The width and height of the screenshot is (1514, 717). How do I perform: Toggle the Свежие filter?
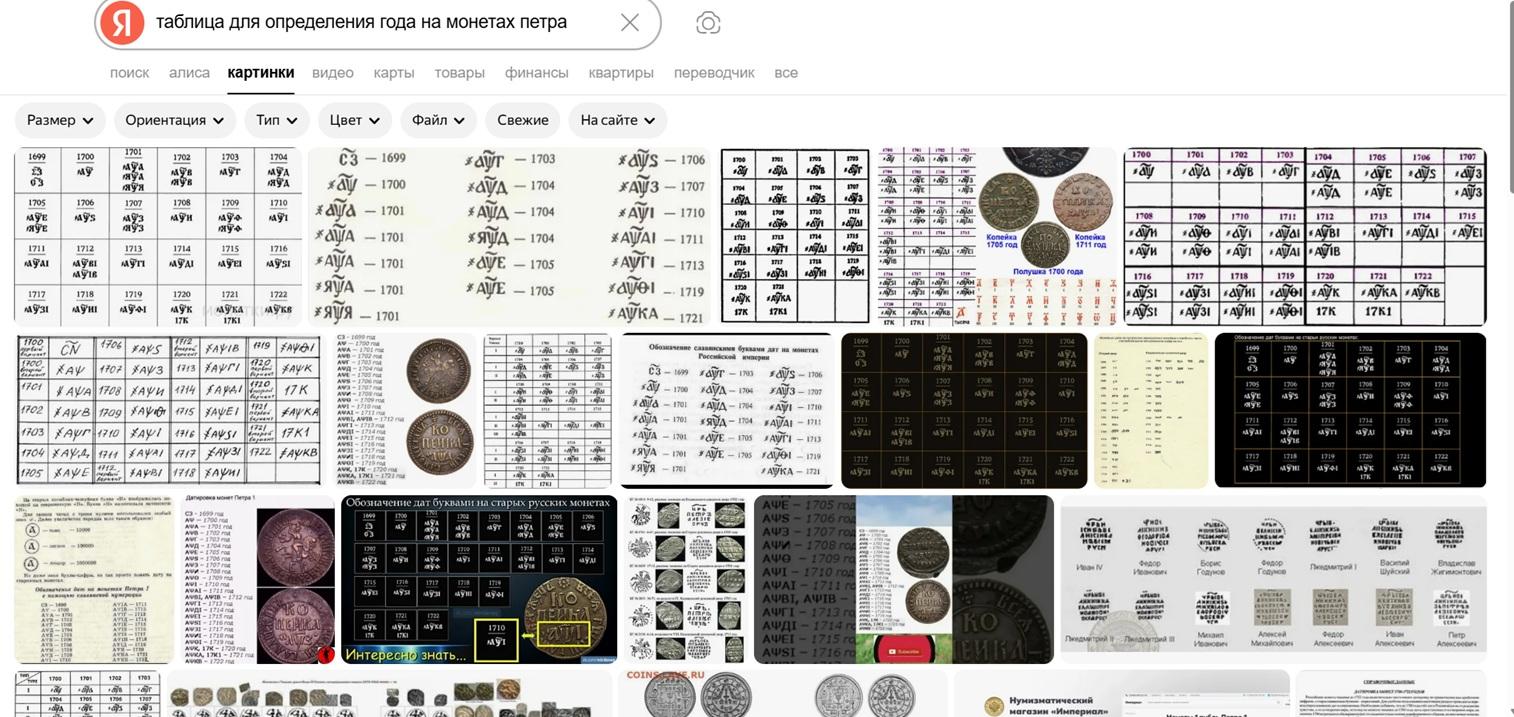tap(522, 120)
